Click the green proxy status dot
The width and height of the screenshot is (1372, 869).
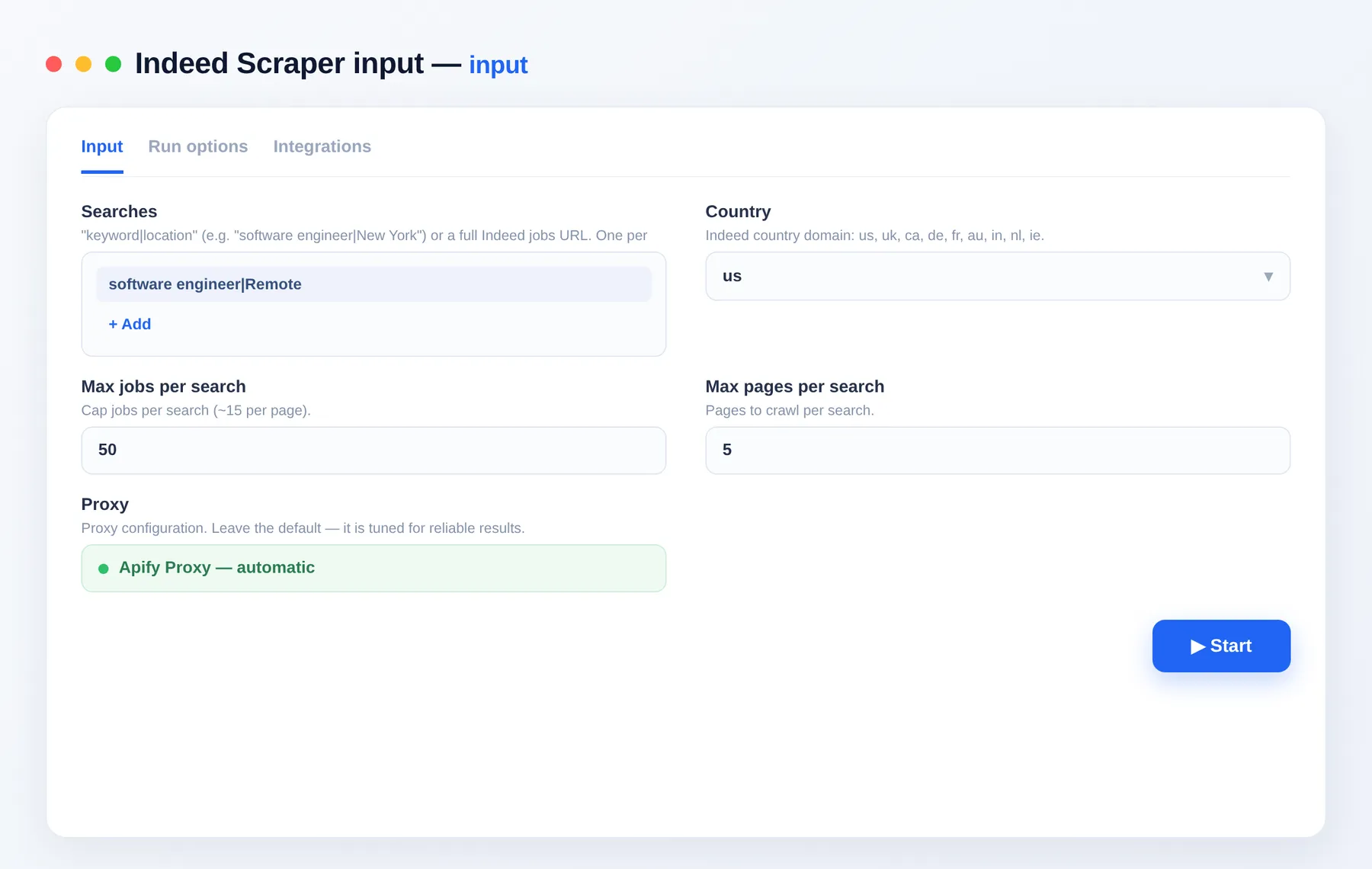click(x=104, y=569)
